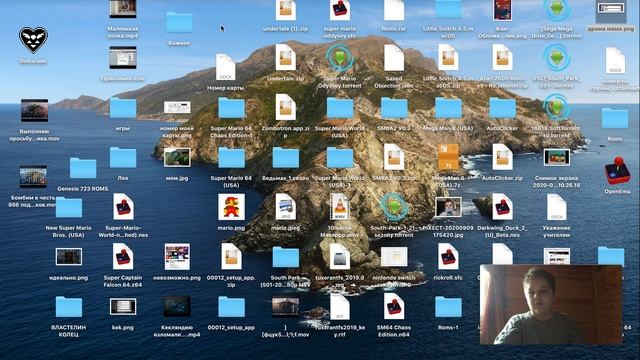
Task: Open the SMBA2 v0.3 folder
Action: 394,108
